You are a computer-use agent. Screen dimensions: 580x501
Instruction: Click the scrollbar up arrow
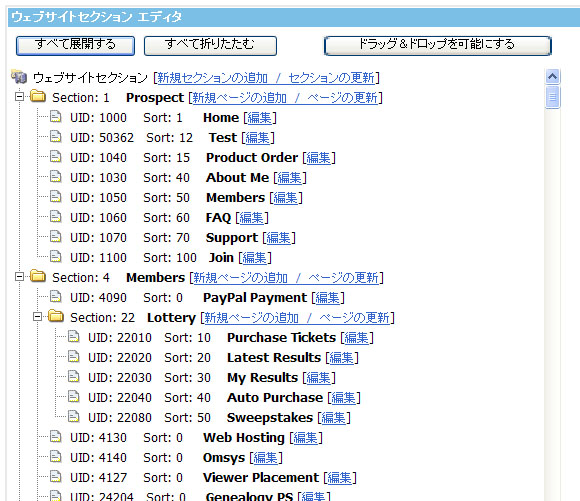pos(553,77)
